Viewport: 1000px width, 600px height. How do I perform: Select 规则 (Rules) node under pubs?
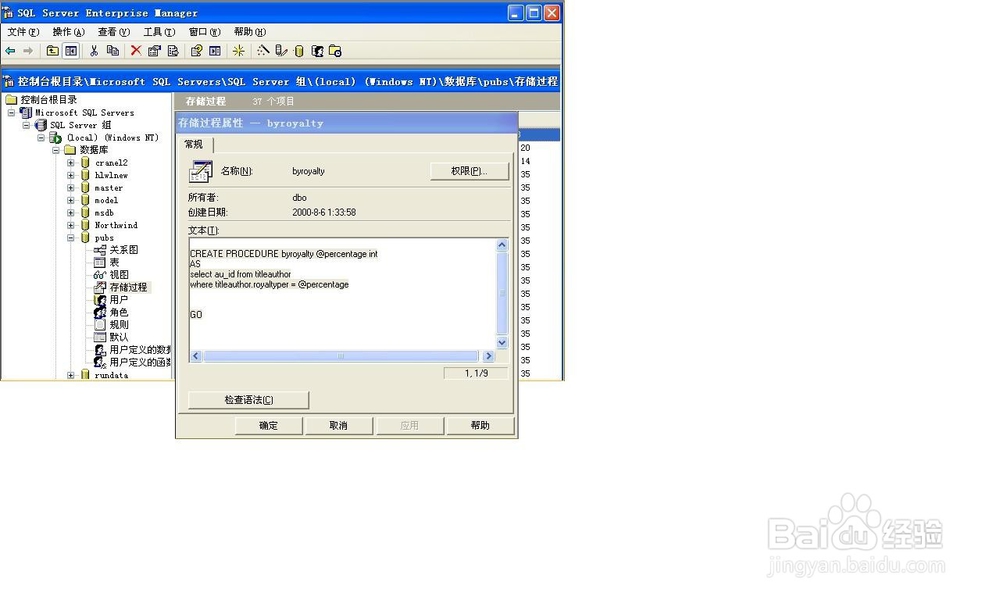(118, 325)
